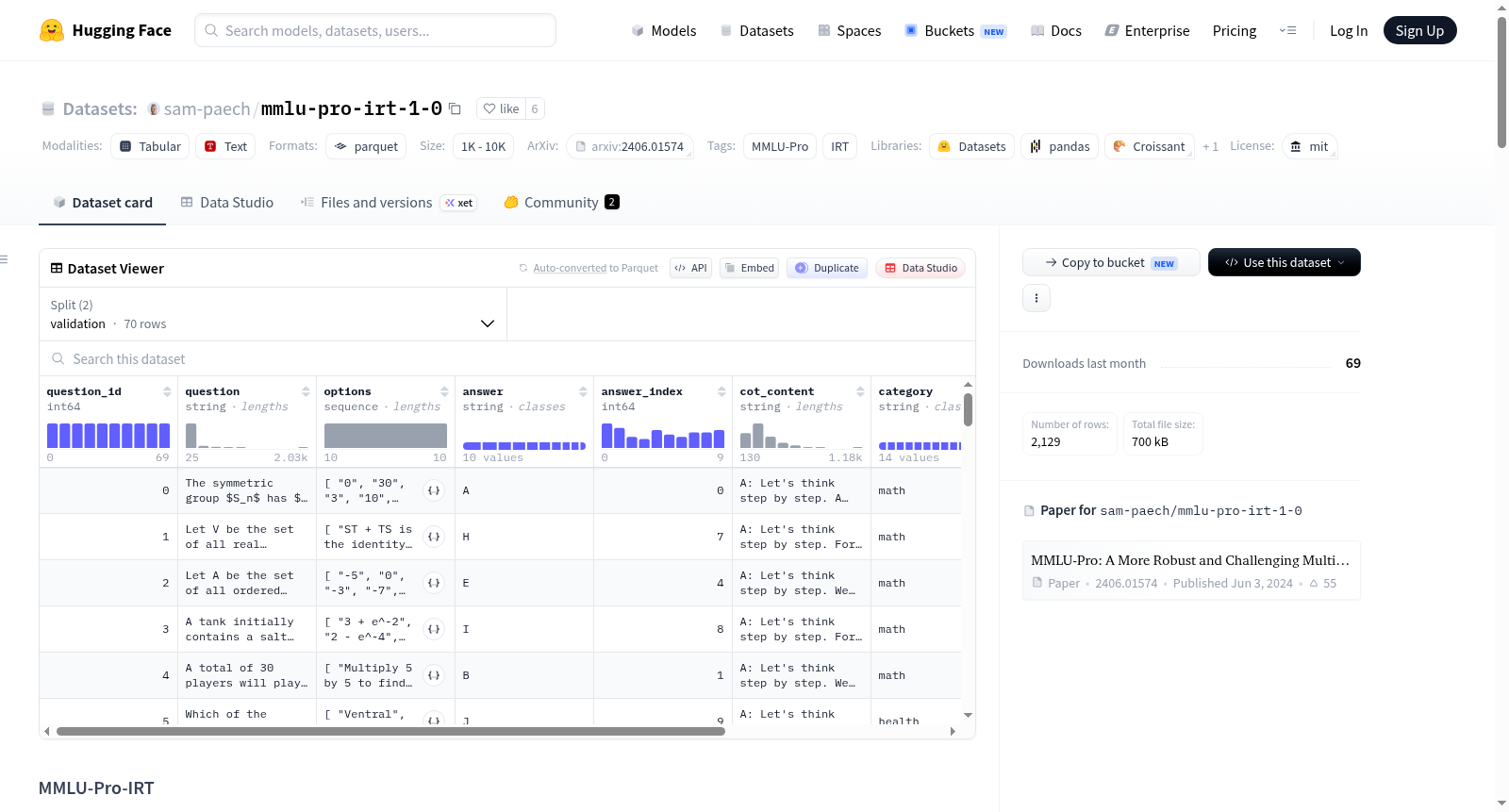Sort by the question column arrows
This screenshot has height=812, width=1509.
306,391
